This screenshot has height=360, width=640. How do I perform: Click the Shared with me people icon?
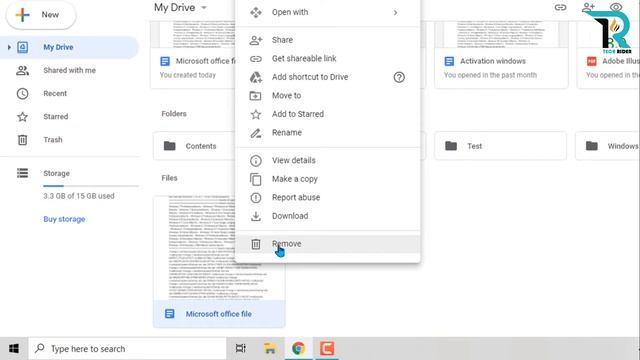22,71
